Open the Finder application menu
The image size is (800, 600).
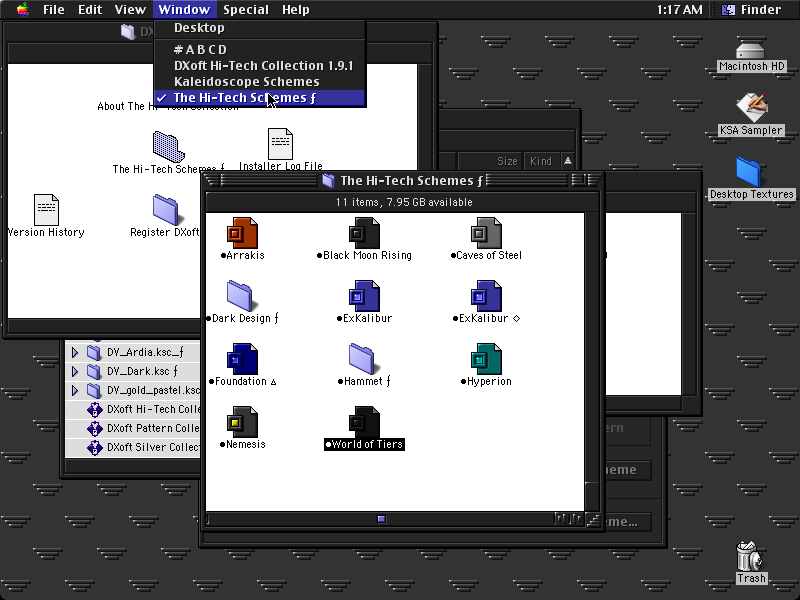tap(752, 10)
